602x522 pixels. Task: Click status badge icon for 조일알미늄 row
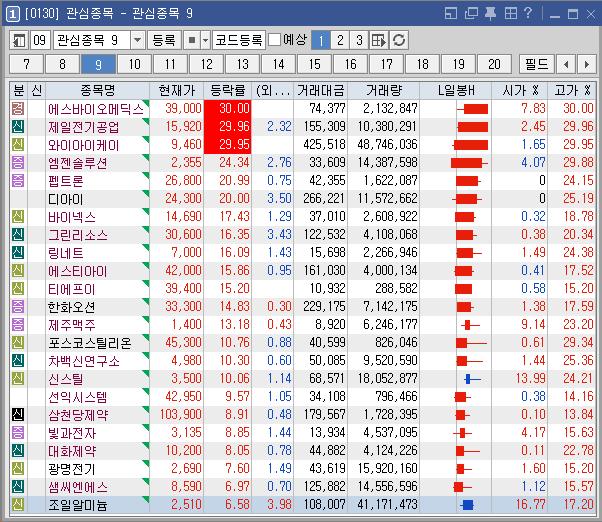pos(18,504)
